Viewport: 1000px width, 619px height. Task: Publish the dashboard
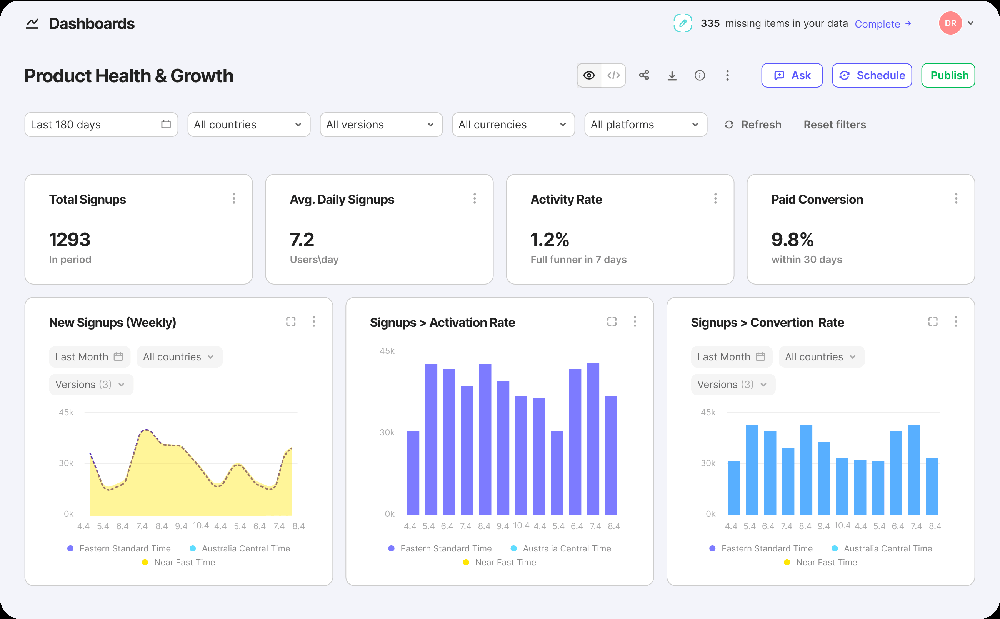948,75
